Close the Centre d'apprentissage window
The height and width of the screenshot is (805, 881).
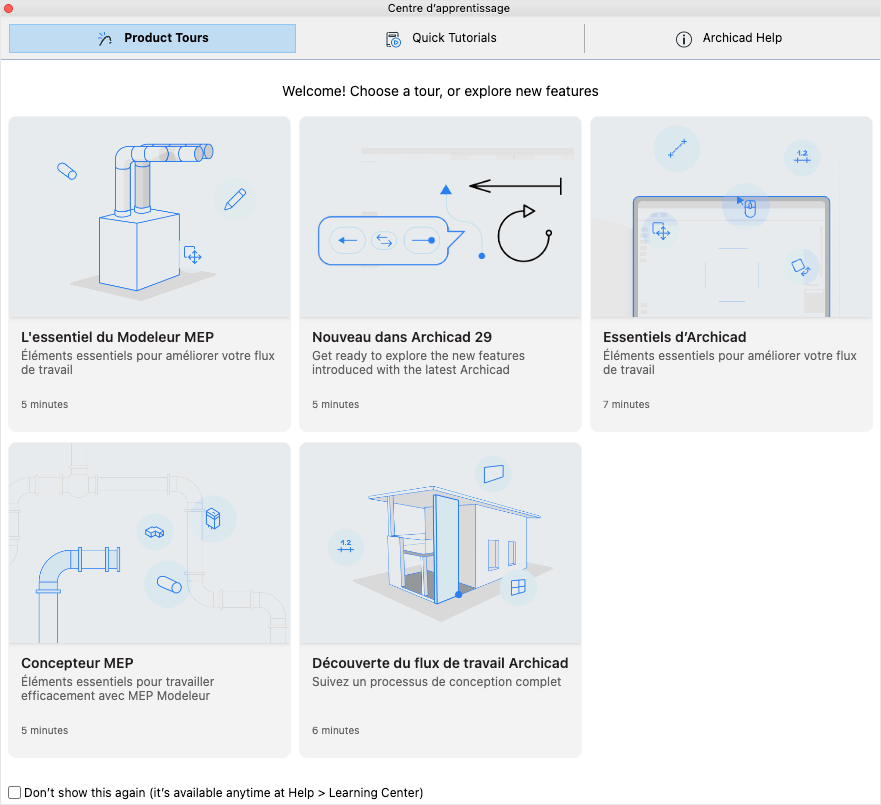(x=8, y=8)
